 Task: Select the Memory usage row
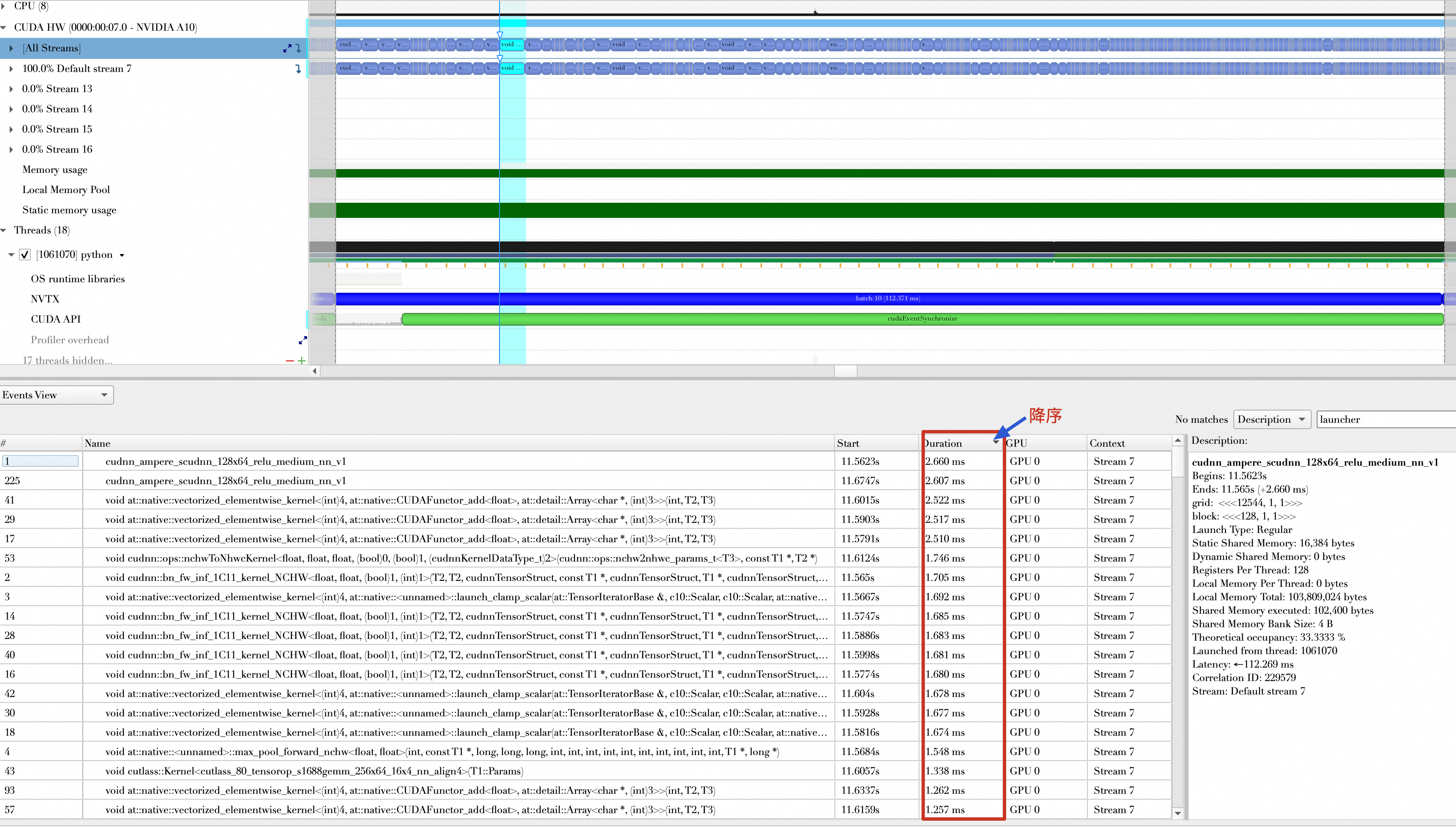coord(55,170)
